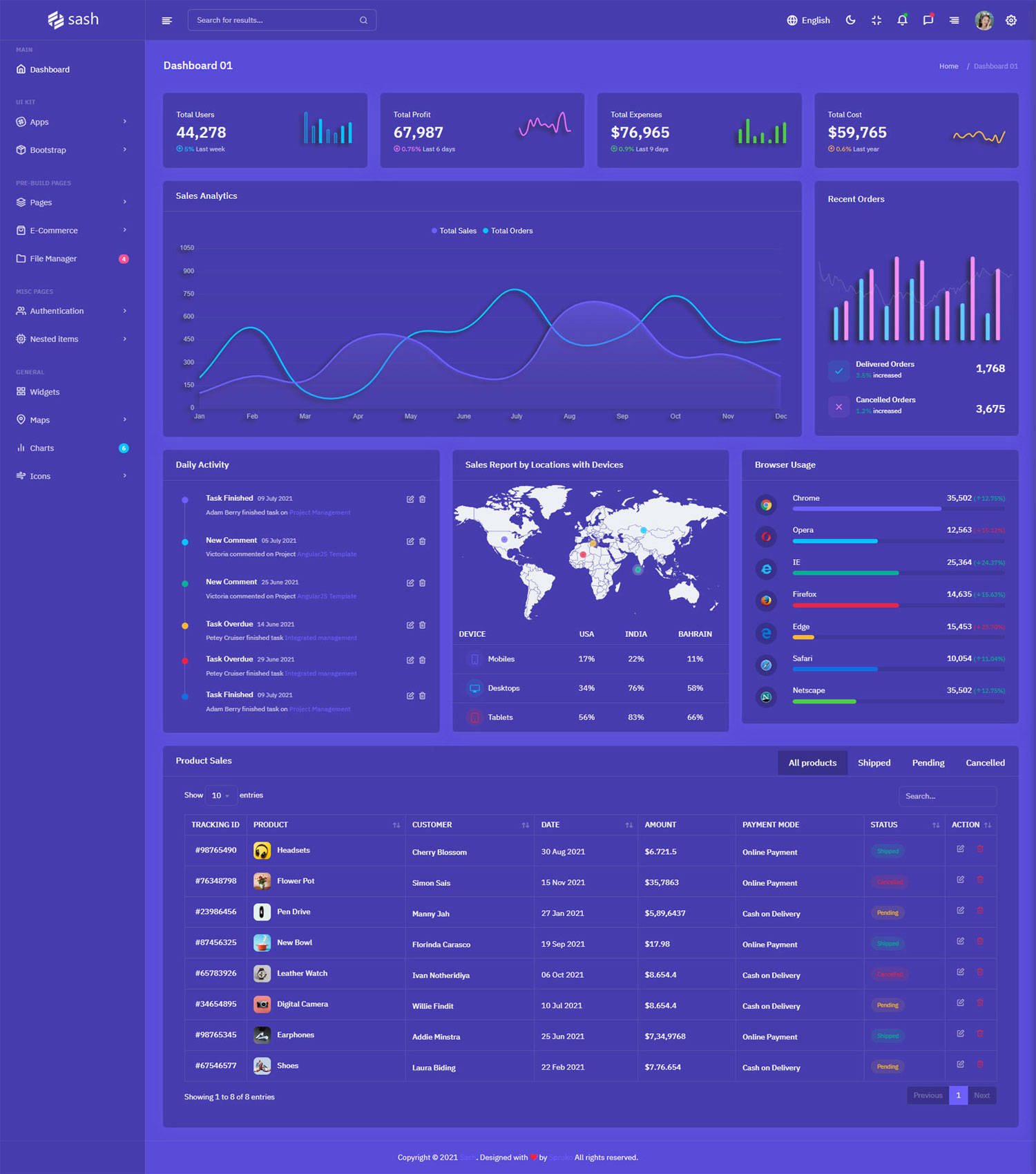Toggle dark mode with the moon icon
The height and width of the screenshot is (1174, 1036).
850,21
